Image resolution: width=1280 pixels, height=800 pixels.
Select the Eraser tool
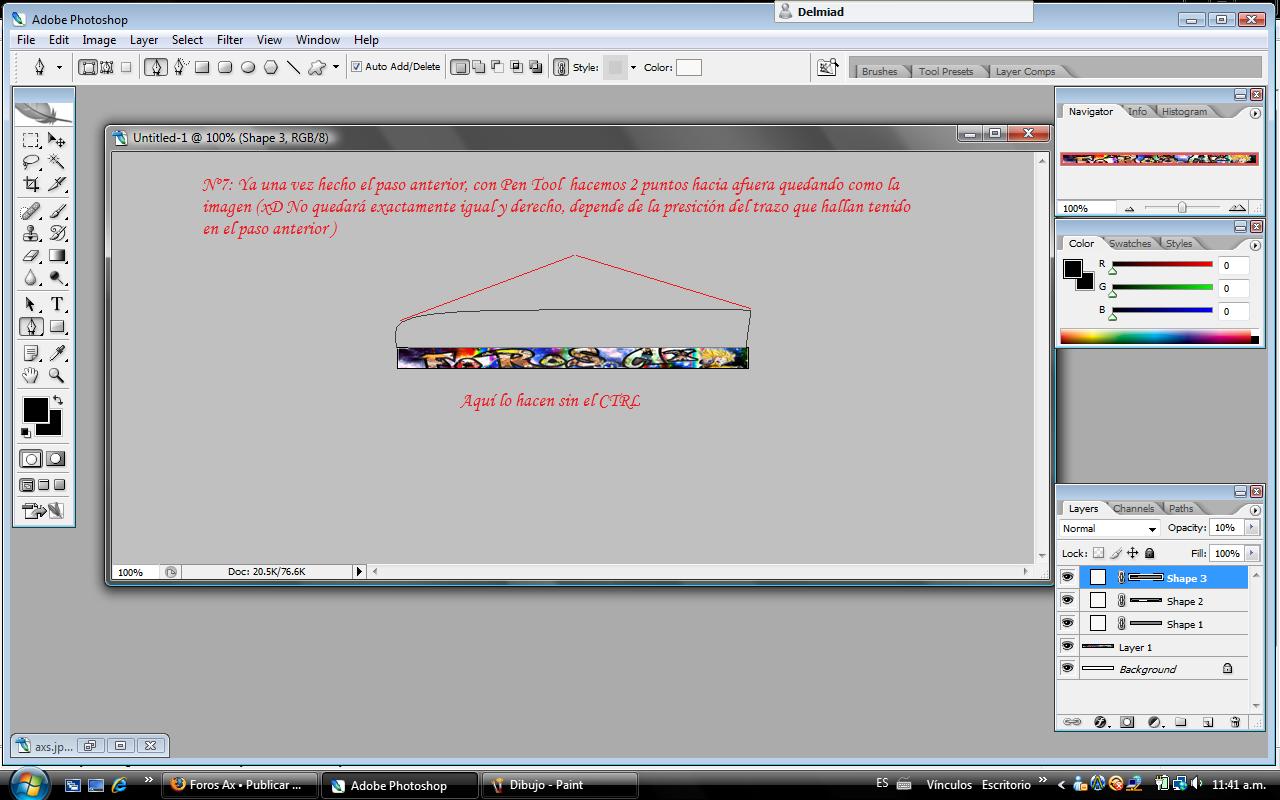click(31, 255)
